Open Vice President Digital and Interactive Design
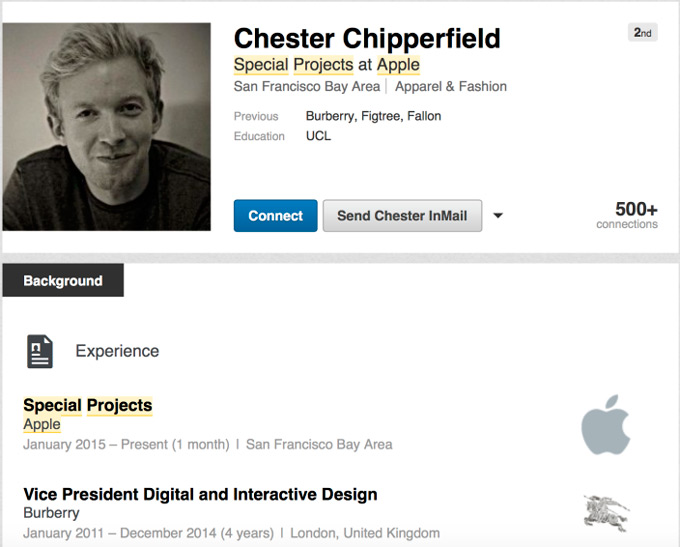This screenshot has height=547, width=680. 200,494
